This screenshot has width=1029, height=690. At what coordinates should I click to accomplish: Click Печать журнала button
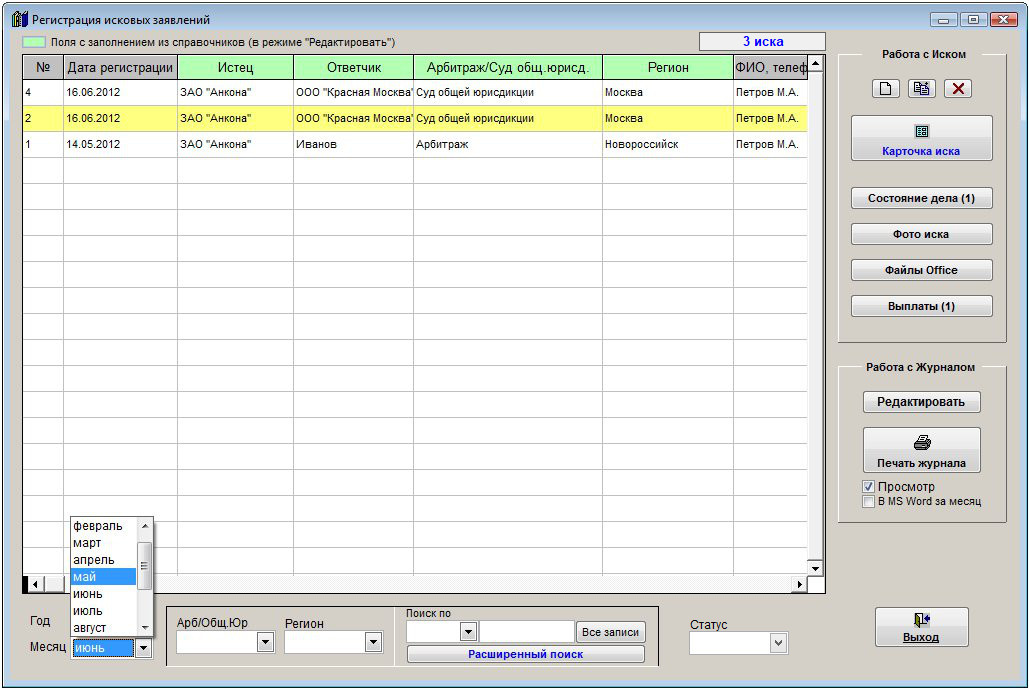pyautogui.click(x=921, y=450)
